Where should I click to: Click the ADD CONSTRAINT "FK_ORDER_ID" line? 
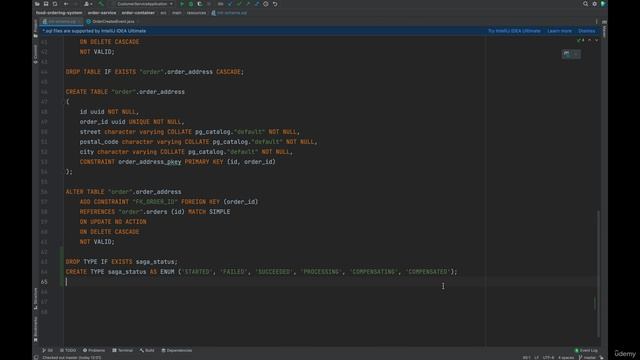[169, 202]
